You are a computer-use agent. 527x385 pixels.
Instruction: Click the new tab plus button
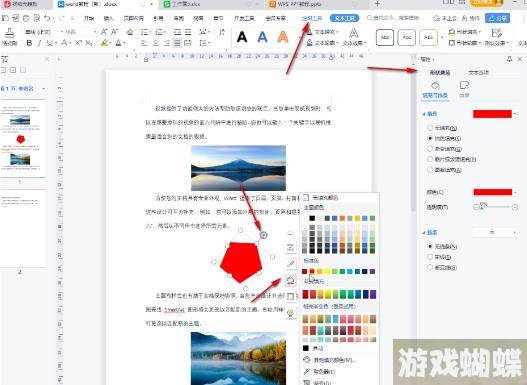(377, 4)
